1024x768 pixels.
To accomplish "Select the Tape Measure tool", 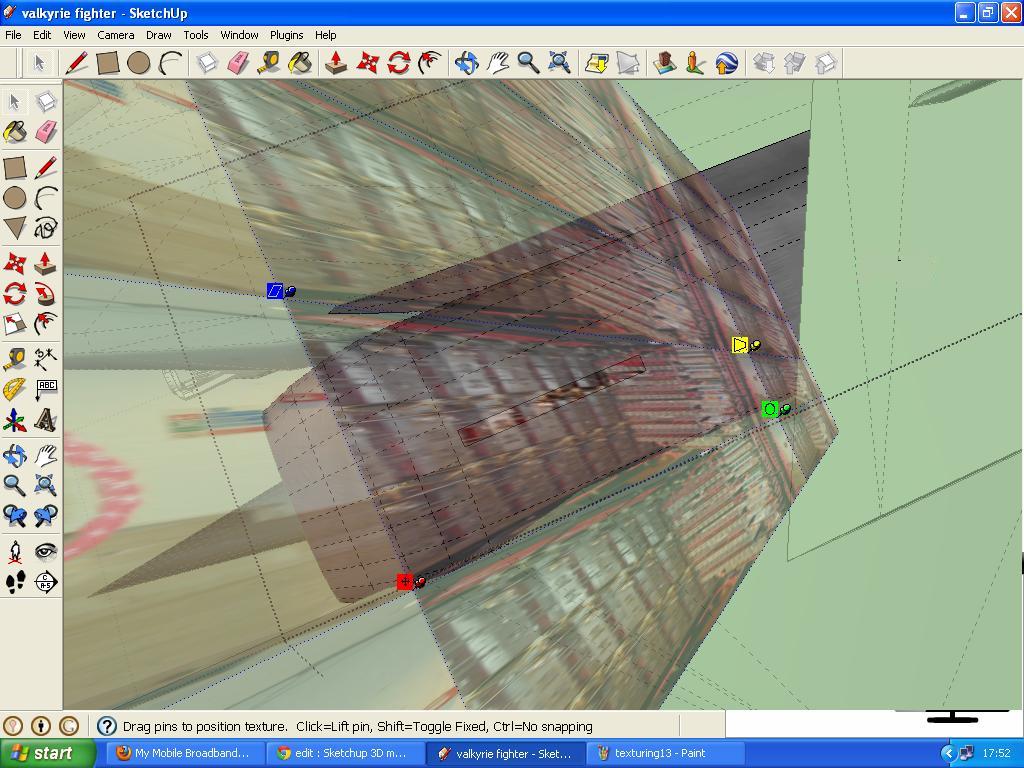I will (15, 360).
